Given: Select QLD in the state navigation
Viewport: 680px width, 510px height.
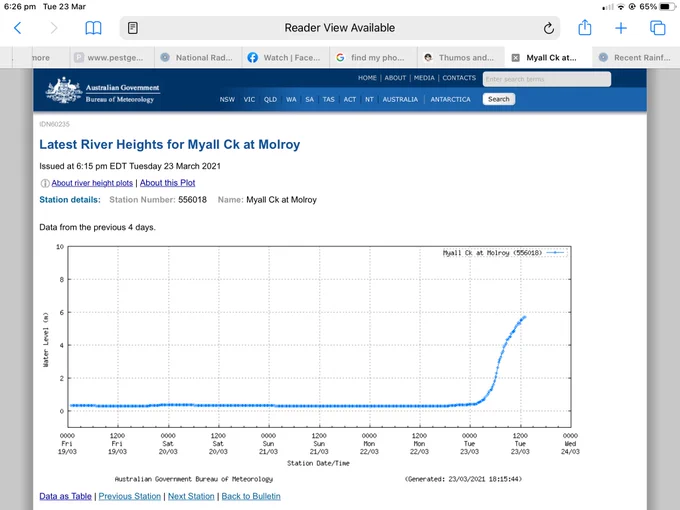Looking at the screenshot, I should point(270,99).
